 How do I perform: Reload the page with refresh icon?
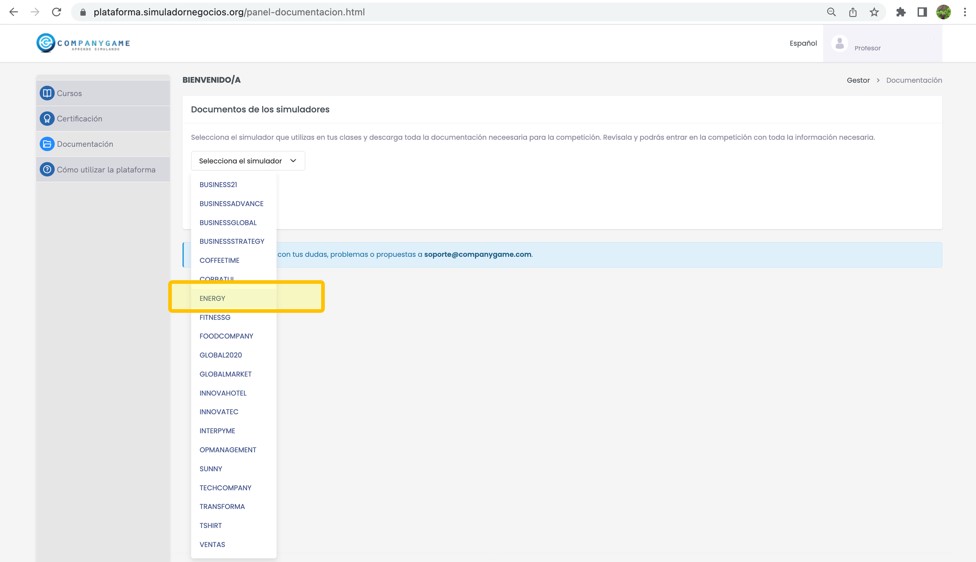[x=57, y=12]
